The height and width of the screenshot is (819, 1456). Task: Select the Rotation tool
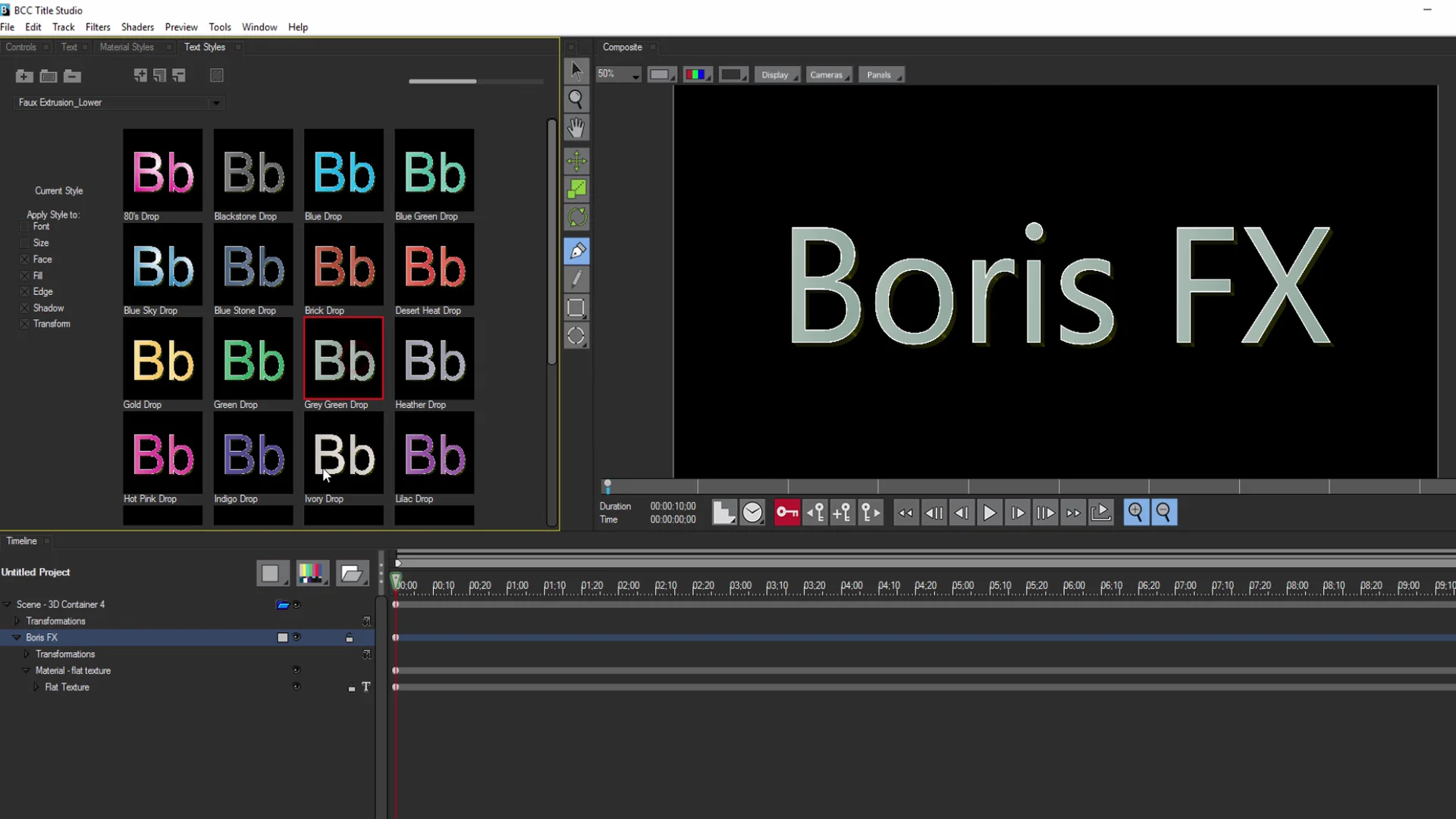tap(576, 218)
